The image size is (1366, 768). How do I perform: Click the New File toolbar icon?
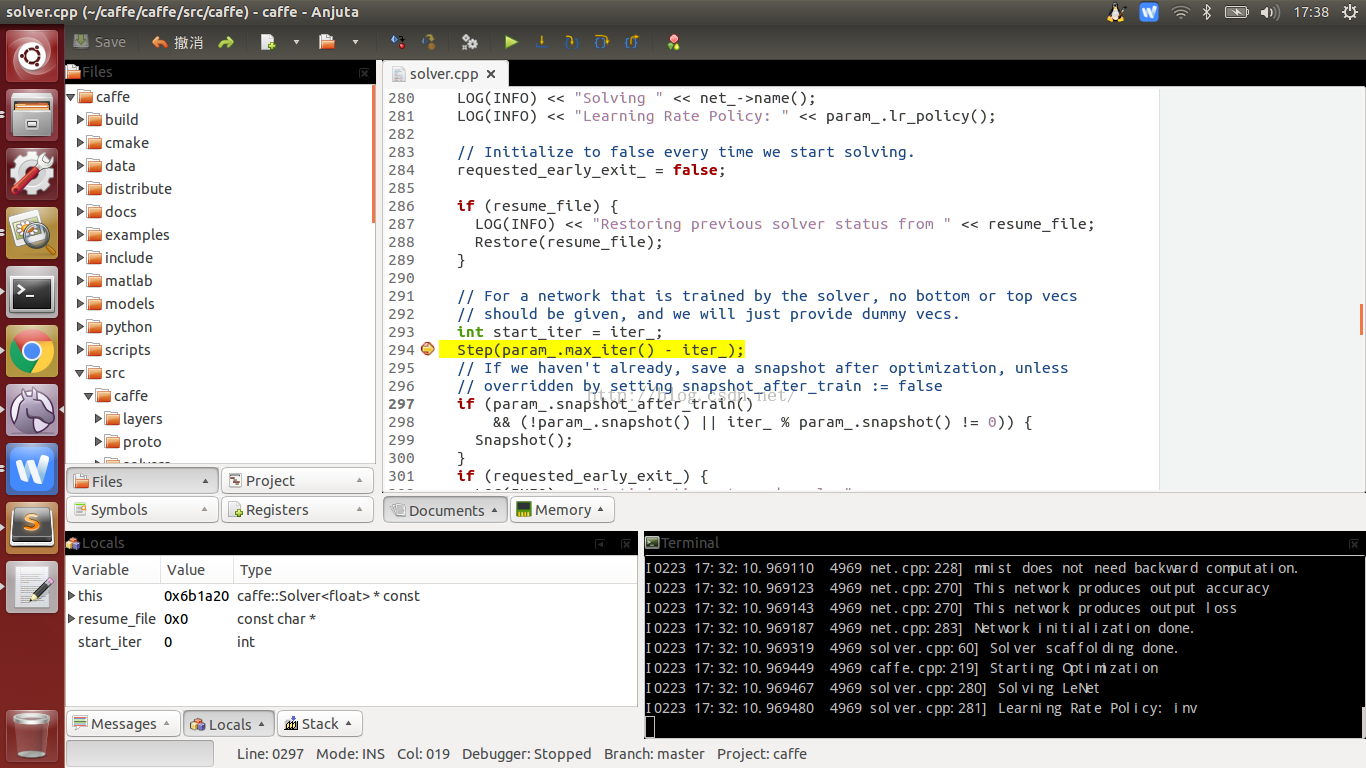268,42
